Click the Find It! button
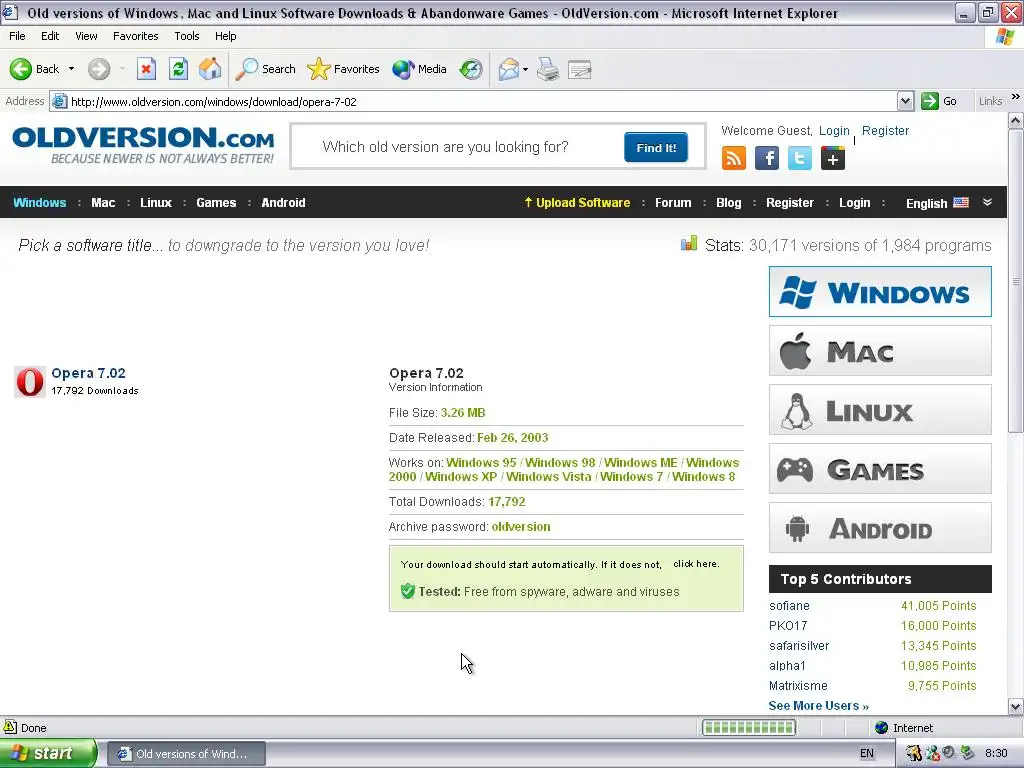The image size is (1024, 768). click(x=656, y=148)
